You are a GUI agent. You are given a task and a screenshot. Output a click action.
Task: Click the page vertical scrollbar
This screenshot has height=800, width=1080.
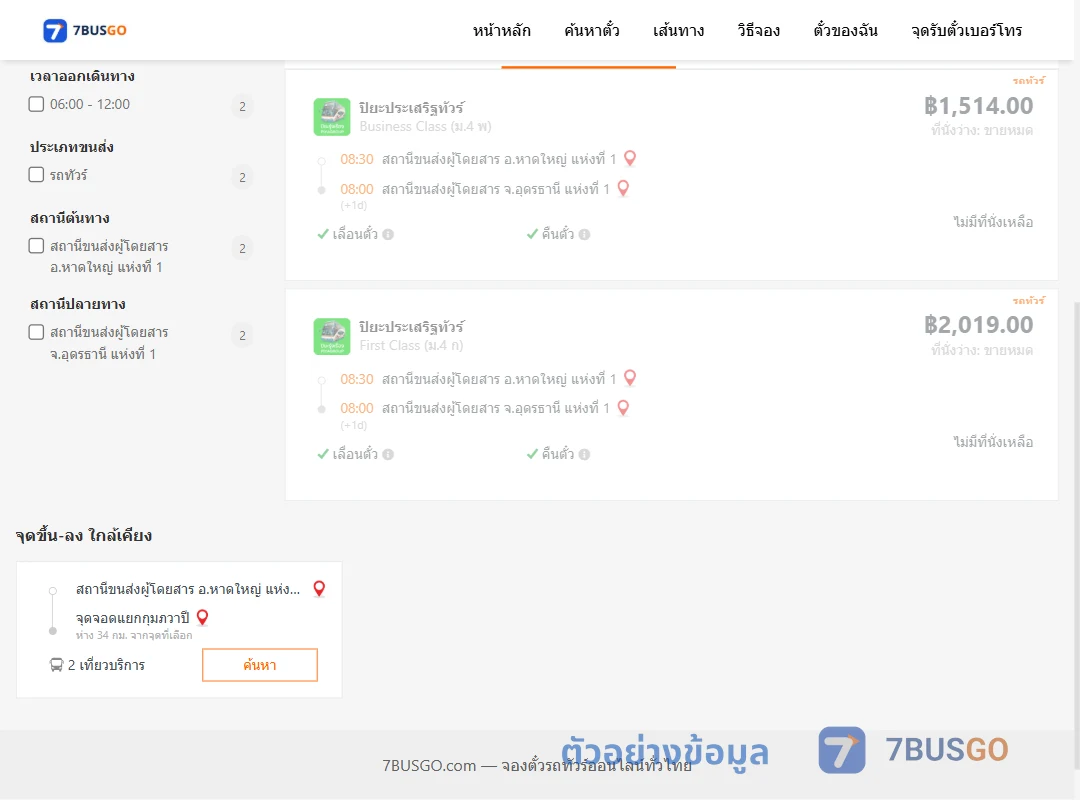point(1076,537)
